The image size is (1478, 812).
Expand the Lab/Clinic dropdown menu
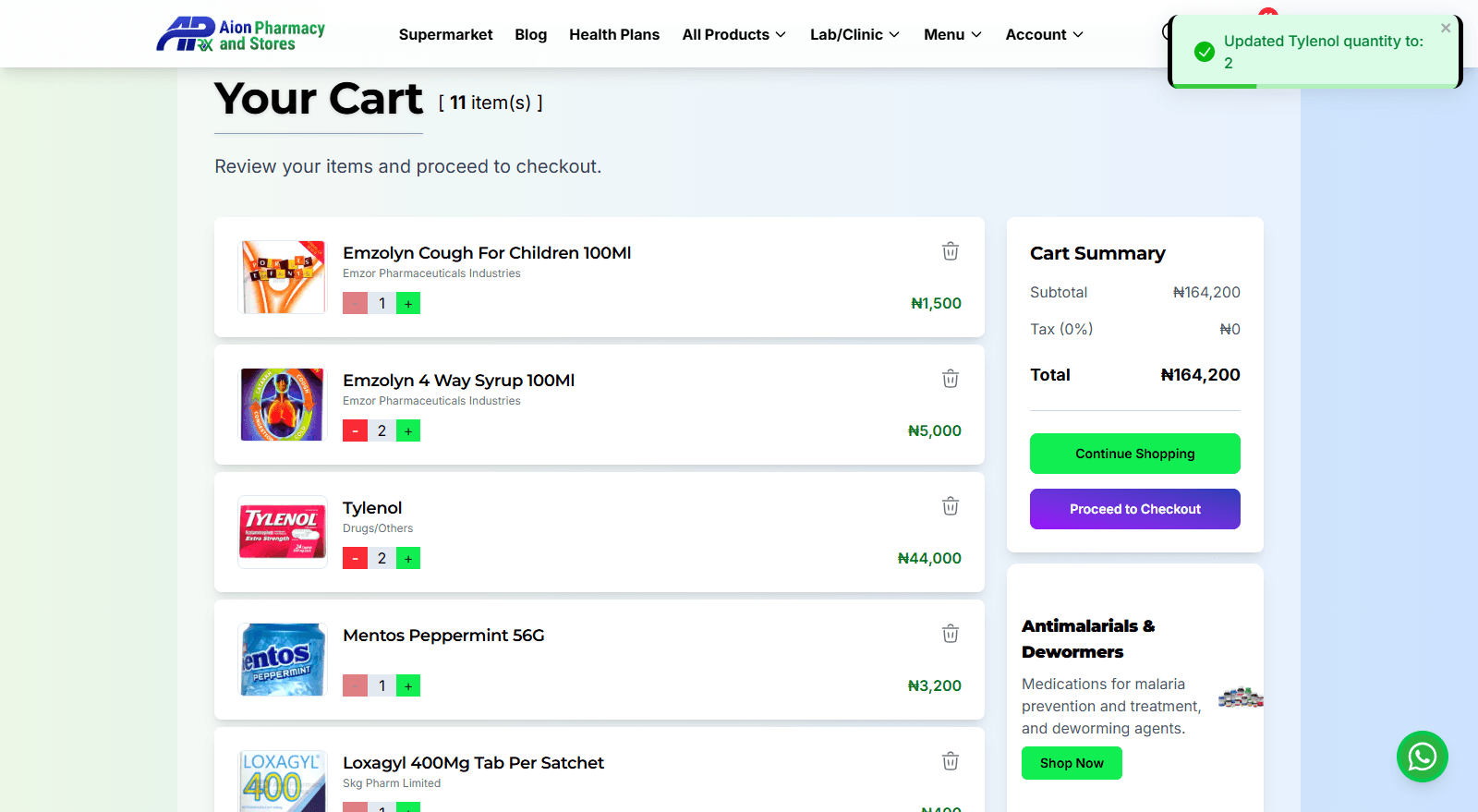854,34
